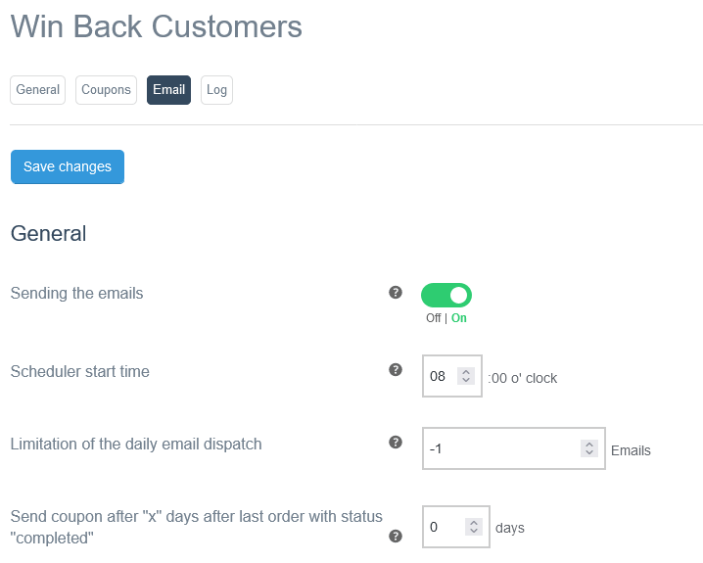Image resolution: width=703 pixels, height=563 pixels.
Task: Click help icon next to Sending the emails
Action: (x=395, y=293)
